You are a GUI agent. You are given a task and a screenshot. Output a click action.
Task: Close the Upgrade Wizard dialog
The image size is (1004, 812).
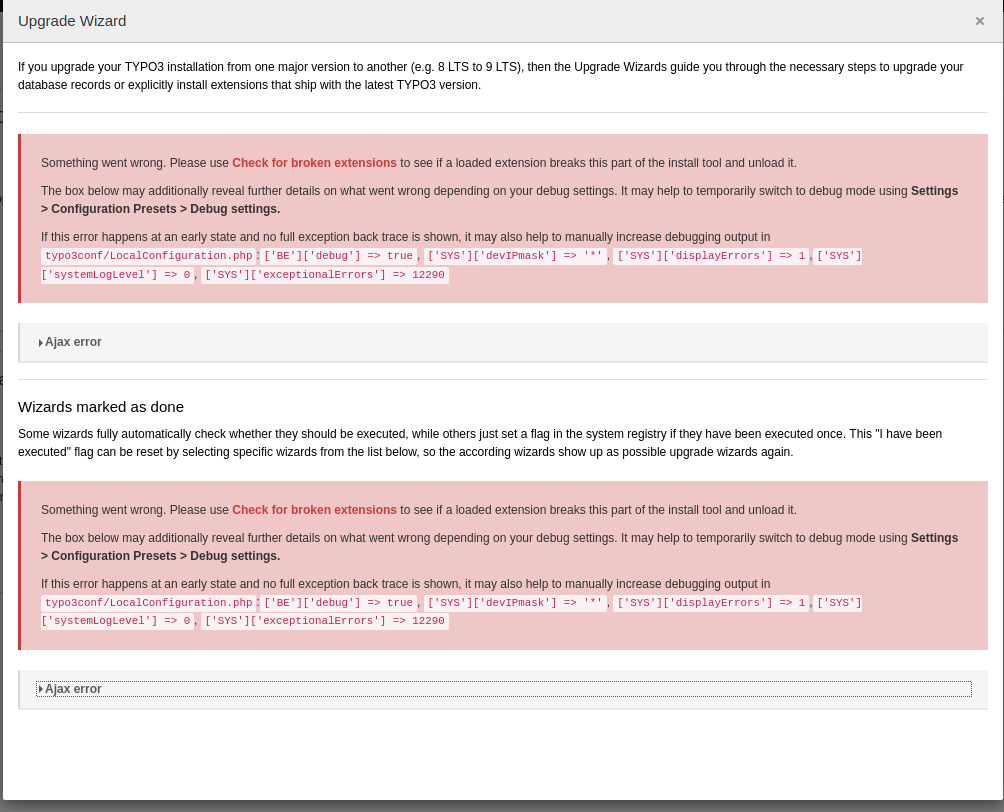click(x=979, y=21)
